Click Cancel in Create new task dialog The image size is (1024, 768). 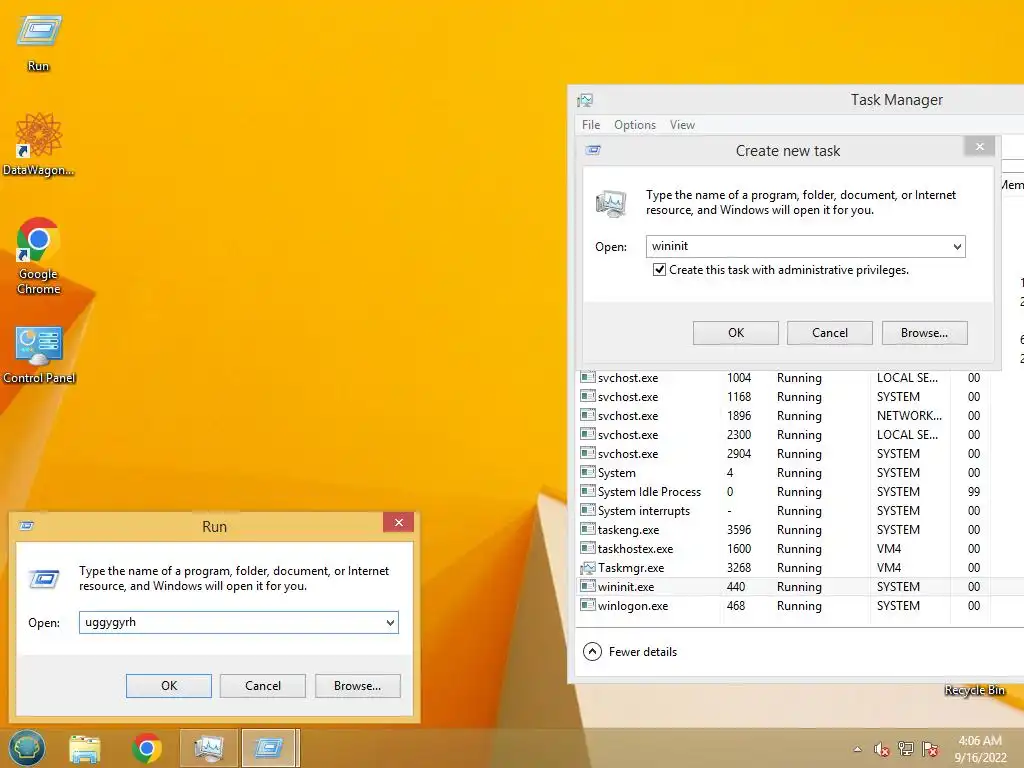point(830,333)
